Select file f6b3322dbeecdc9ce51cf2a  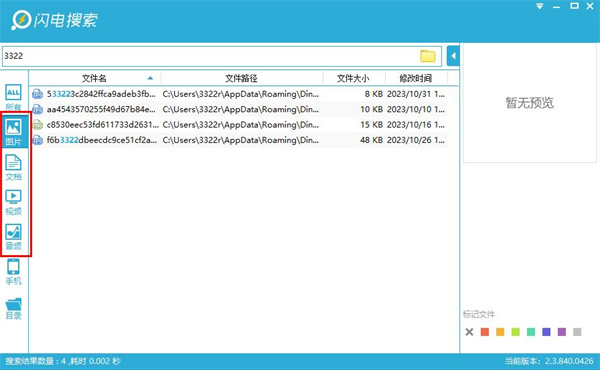[238, 140]
